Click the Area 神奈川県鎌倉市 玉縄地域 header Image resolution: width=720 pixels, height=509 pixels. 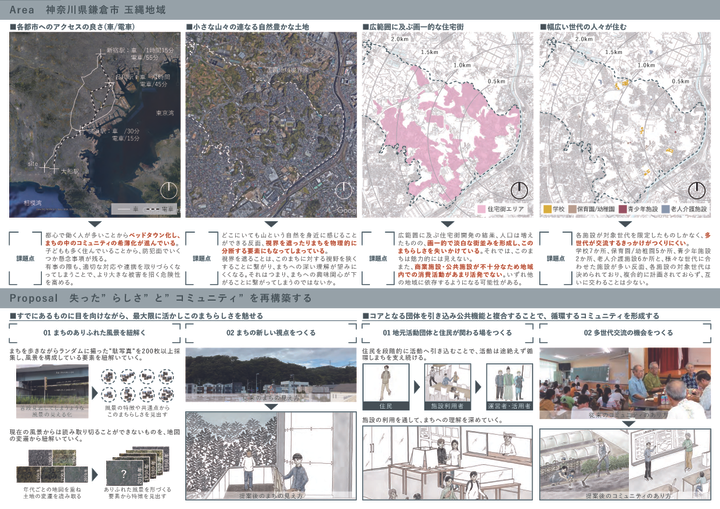pos(87,10)
